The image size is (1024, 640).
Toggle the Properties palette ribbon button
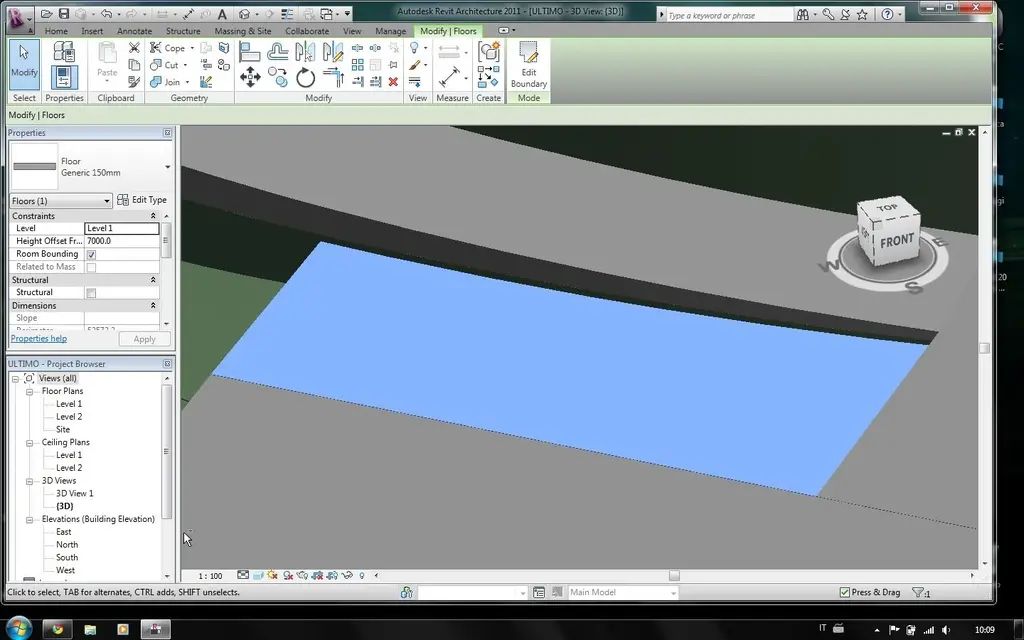point(64,78)
